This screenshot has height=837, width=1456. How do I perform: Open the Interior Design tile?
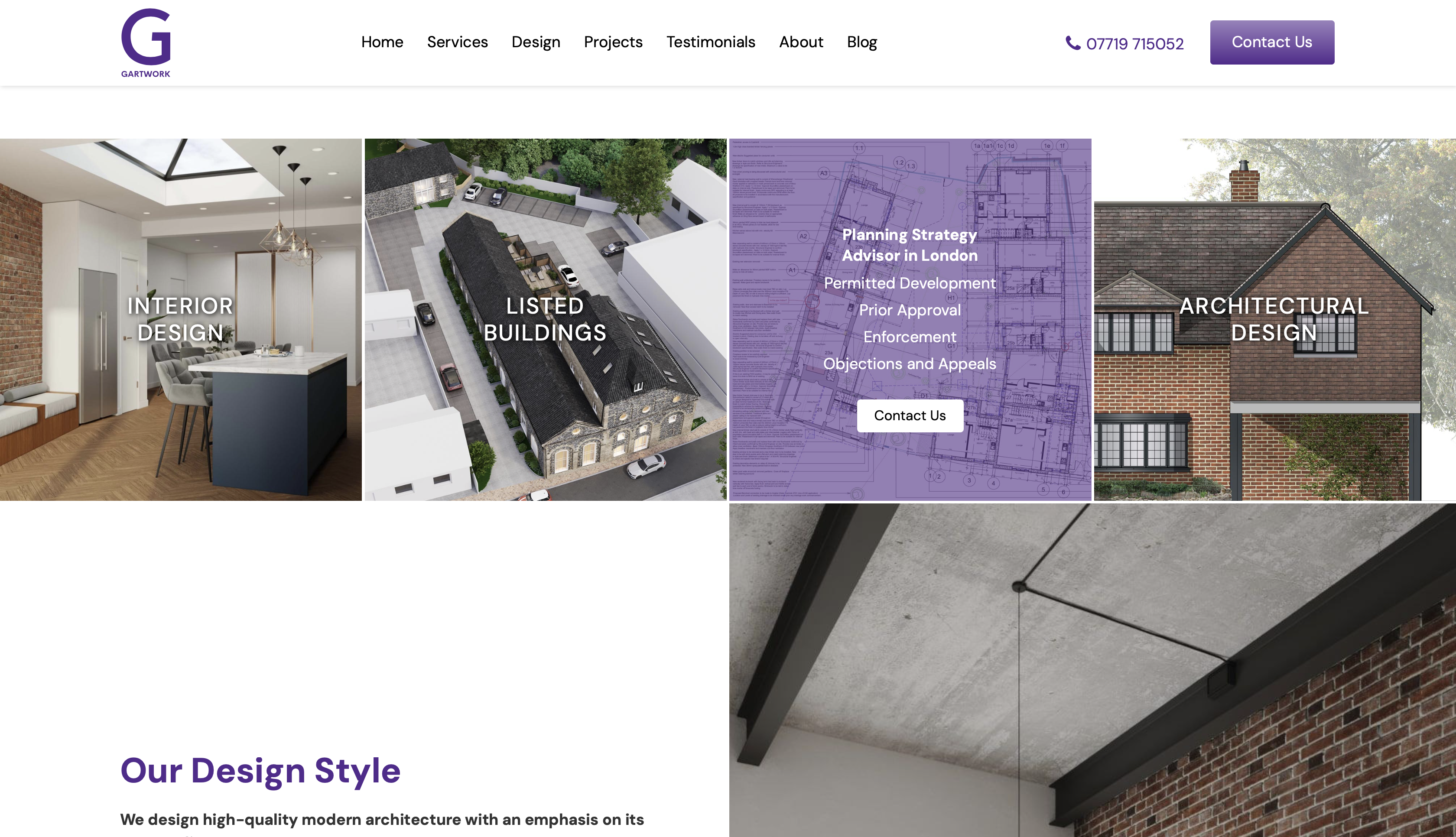pyautogui.click(x=181, y=320)
